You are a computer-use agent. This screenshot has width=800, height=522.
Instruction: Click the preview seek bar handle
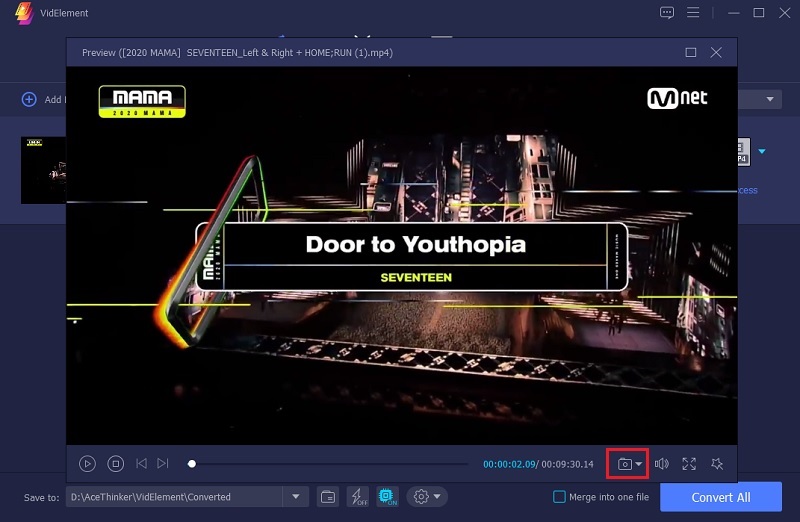[x=192, y=464]
